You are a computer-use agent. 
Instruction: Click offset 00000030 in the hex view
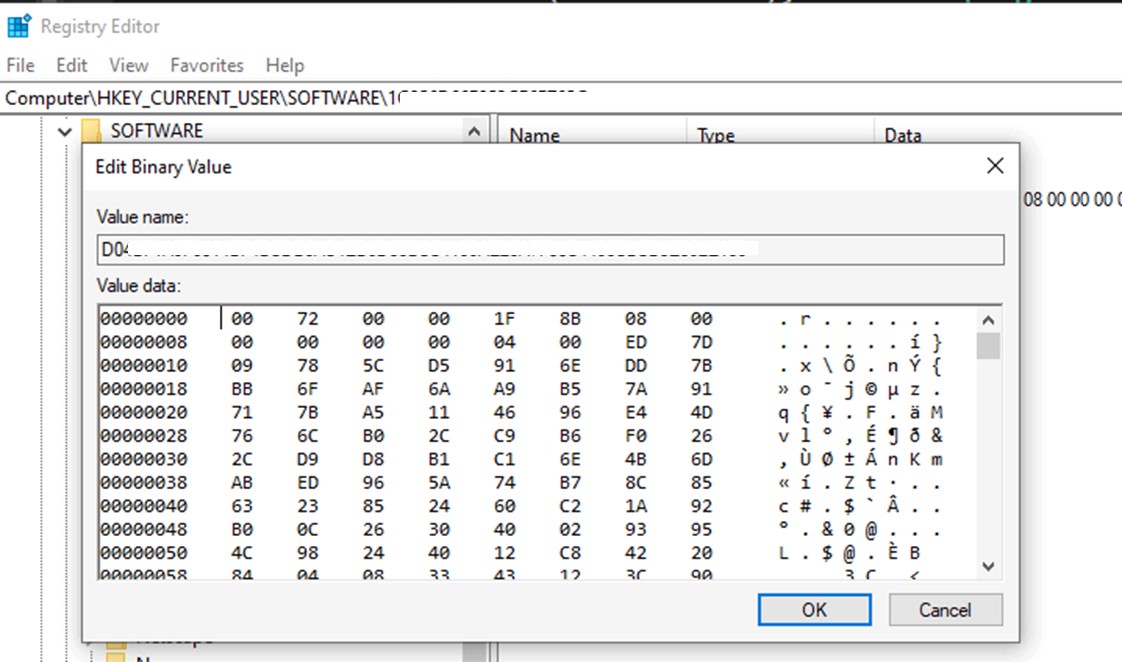[144, 459]
